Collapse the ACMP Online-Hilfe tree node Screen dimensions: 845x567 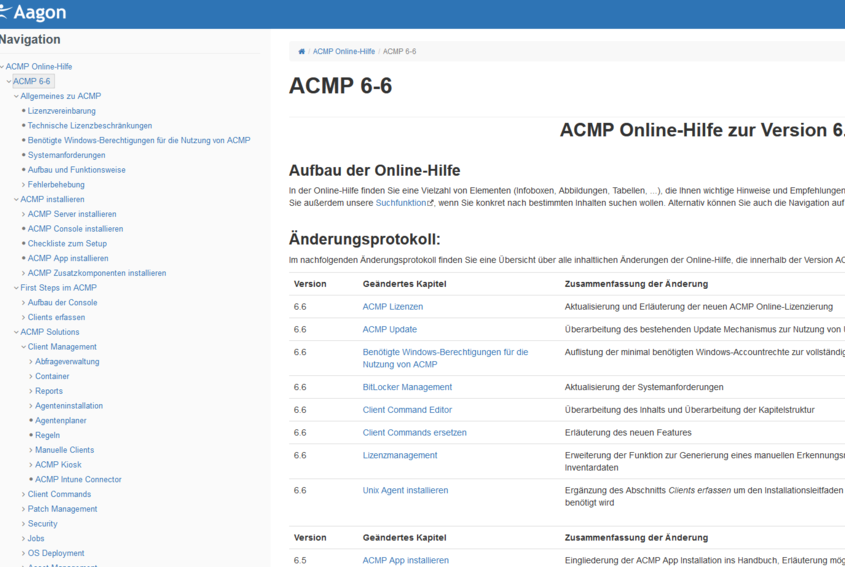[2, 67]
